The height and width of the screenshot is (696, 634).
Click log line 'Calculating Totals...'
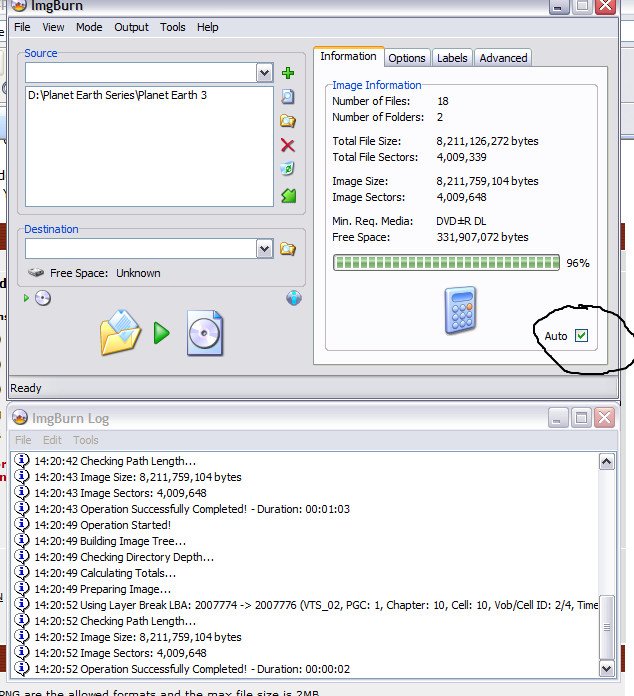[x=105, y=573]
